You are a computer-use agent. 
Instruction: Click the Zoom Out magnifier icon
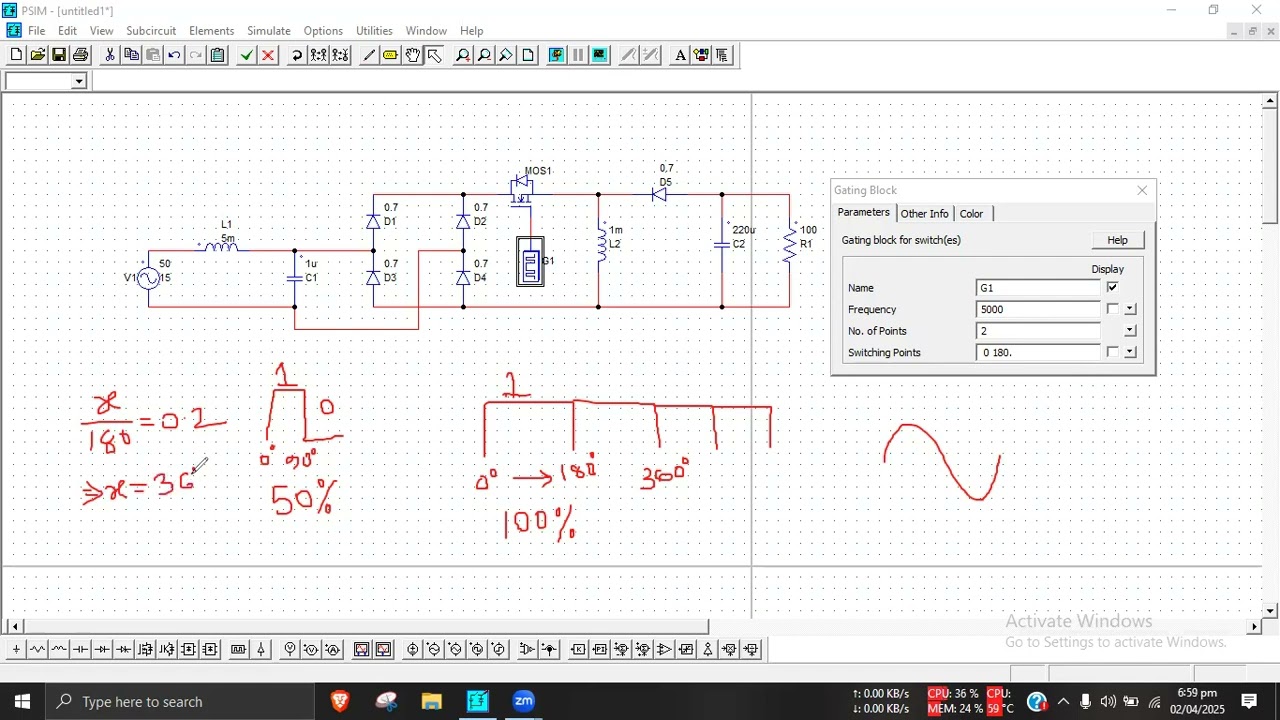click(484, 55)
